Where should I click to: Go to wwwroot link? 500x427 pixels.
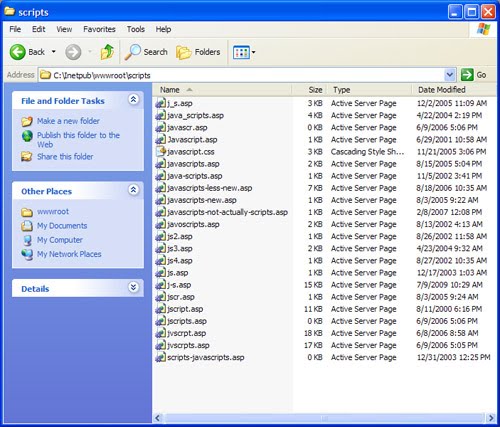point(53,211)
